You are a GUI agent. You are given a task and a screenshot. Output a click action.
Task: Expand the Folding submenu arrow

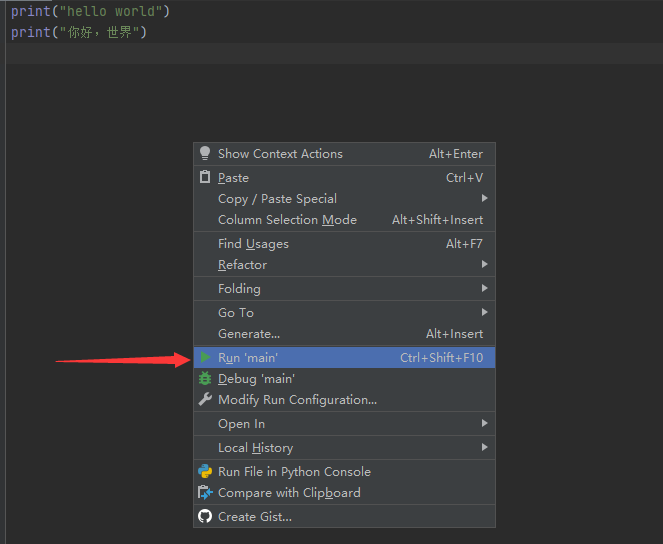(485, 288)
